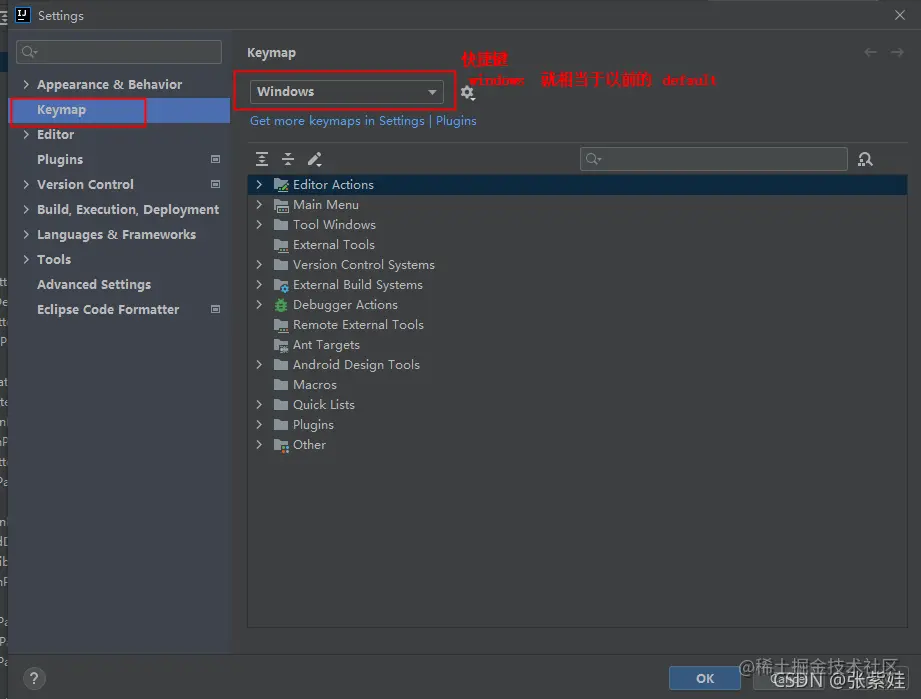Click the Keymap page heading text
Screen dimensions: 921x699
(271, 53)
